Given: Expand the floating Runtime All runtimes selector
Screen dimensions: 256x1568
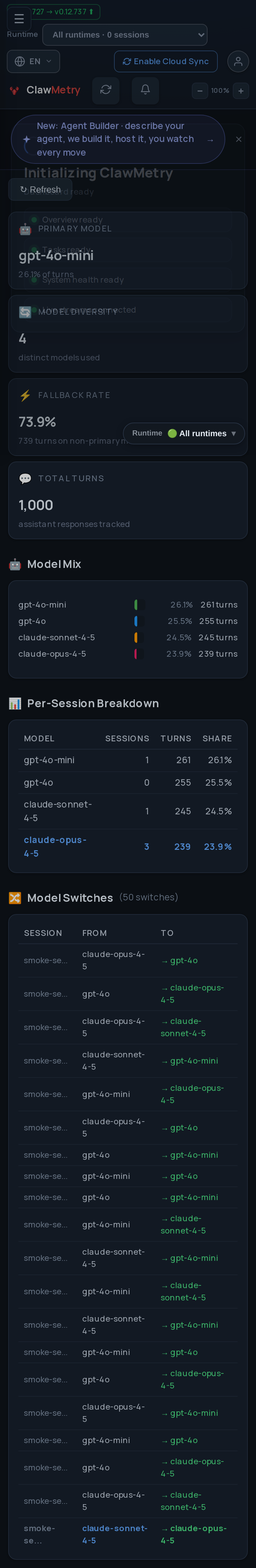Looking at the screenshot, I should click(x=184, y=433).
